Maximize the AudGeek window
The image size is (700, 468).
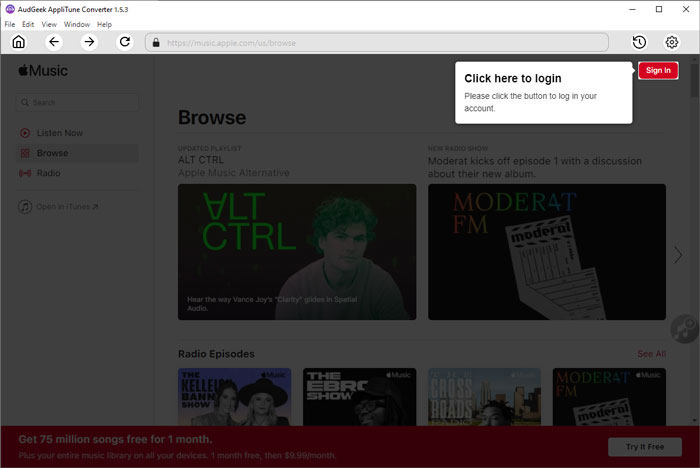click(659, 9)
